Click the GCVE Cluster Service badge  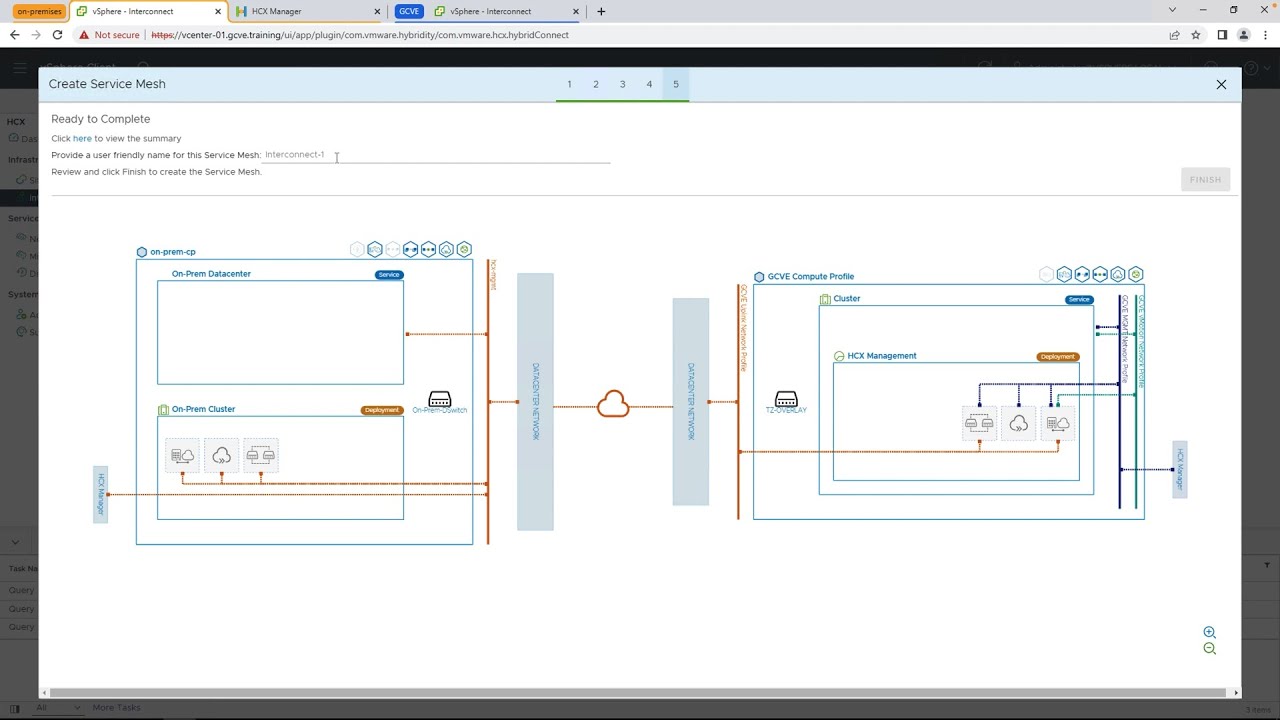pos(1079,300)
